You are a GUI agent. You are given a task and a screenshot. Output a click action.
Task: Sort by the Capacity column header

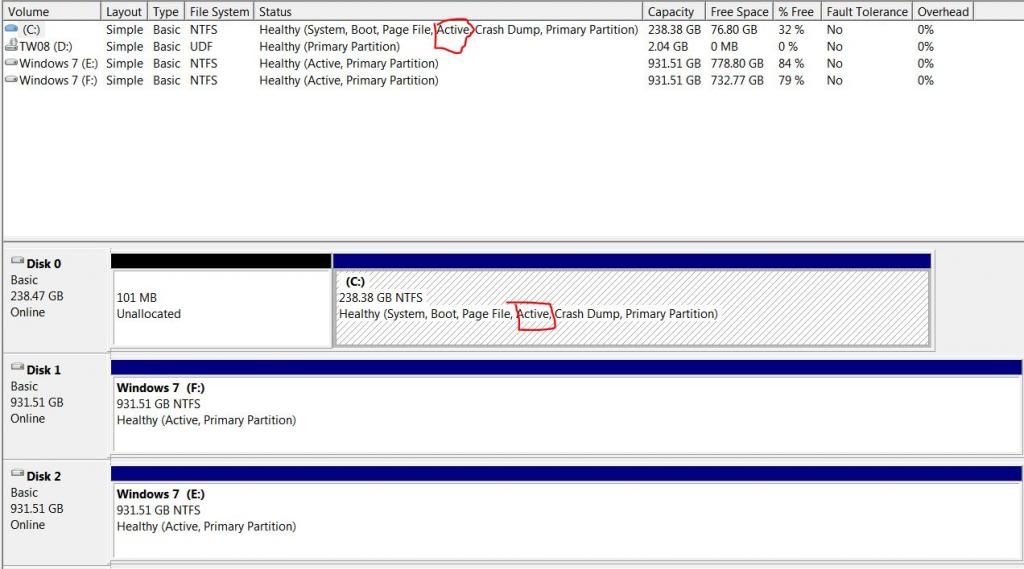point(672,12)
